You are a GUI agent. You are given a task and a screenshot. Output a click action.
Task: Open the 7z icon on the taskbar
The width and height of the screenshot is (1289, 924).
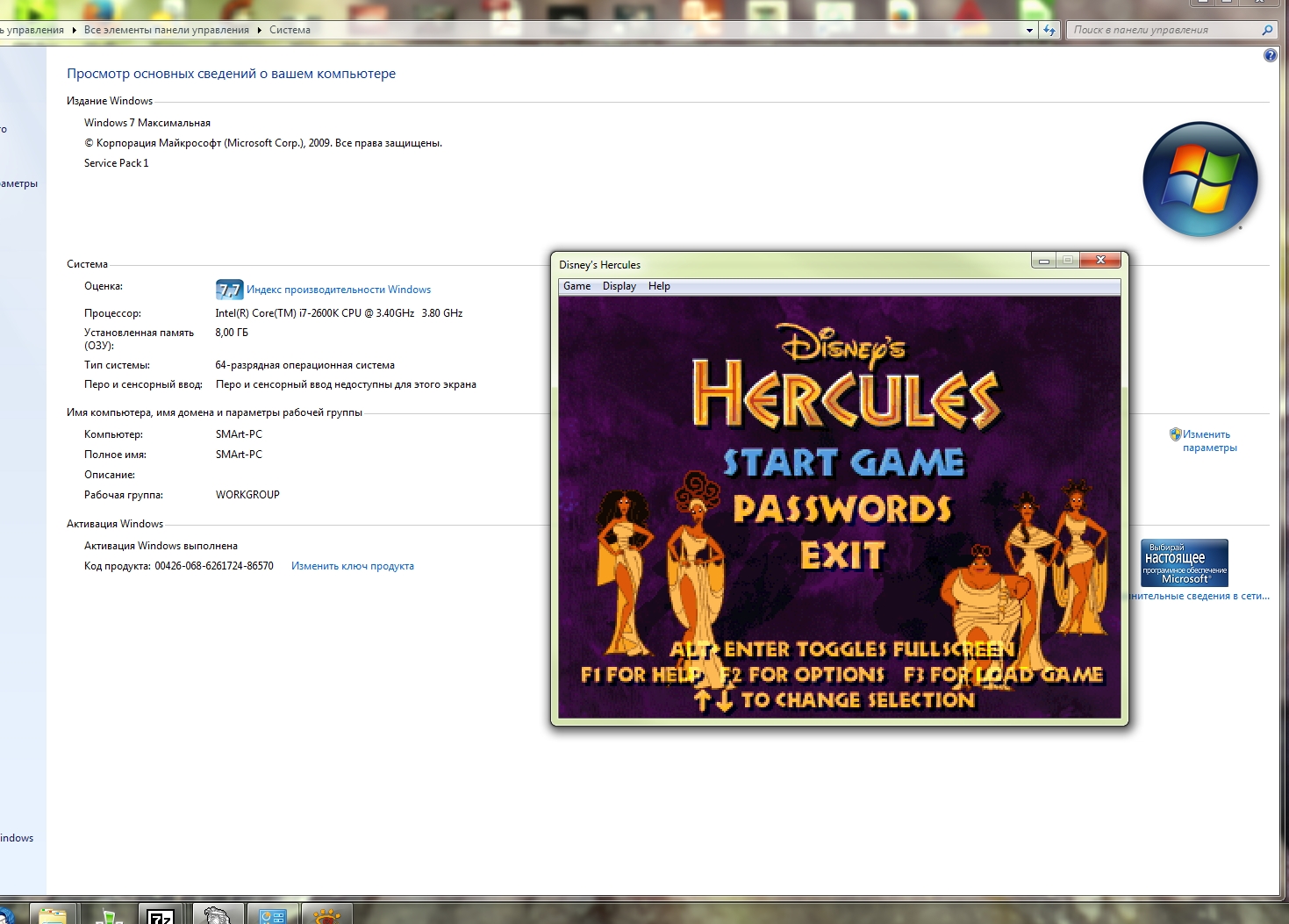coord(161,914)
